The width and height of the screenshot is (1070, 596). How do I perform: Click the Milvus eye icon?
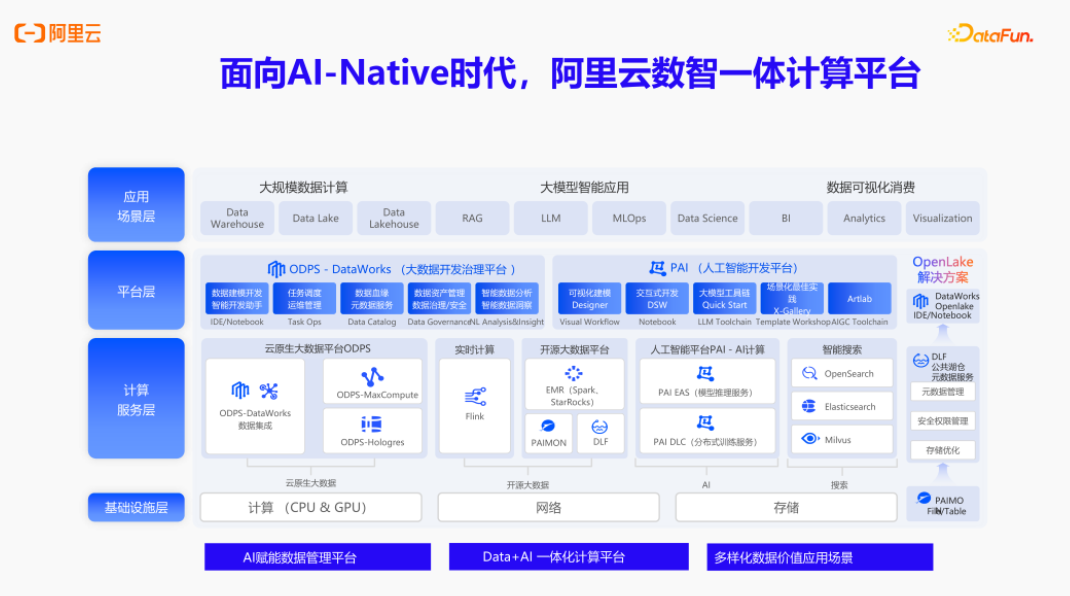809,438
